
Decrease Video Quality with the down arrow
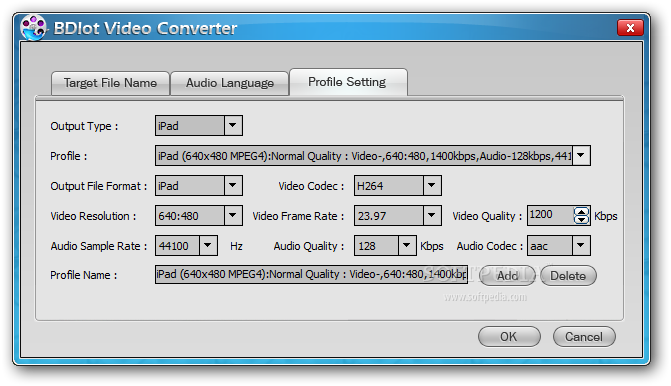click(581, 220)
